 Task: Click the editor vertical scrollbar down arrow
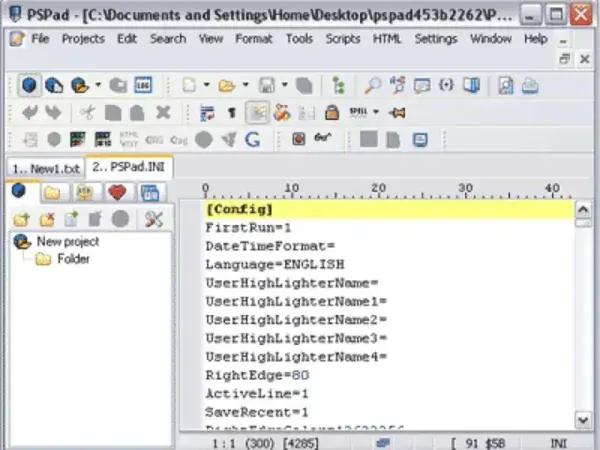point(583,421)
